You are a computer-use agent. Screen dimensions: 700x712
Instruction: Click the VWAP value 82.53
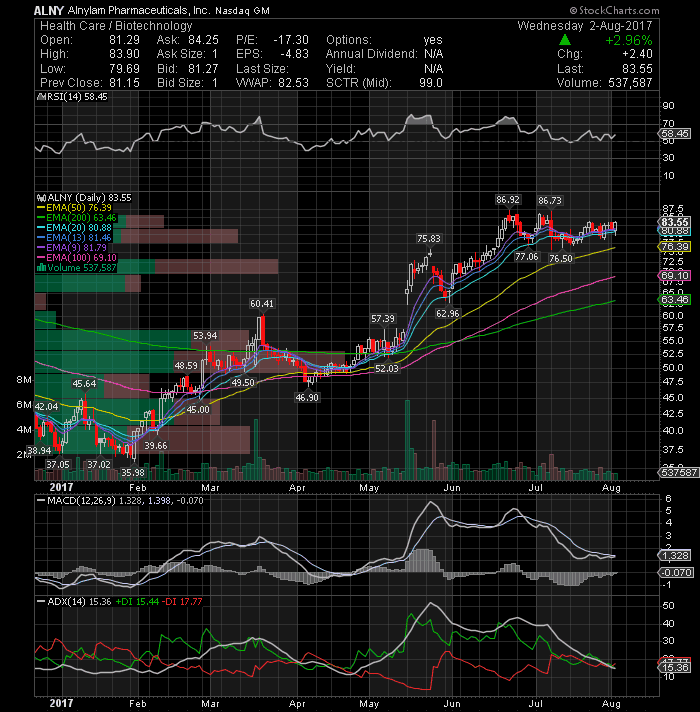(x=291, y=83)
